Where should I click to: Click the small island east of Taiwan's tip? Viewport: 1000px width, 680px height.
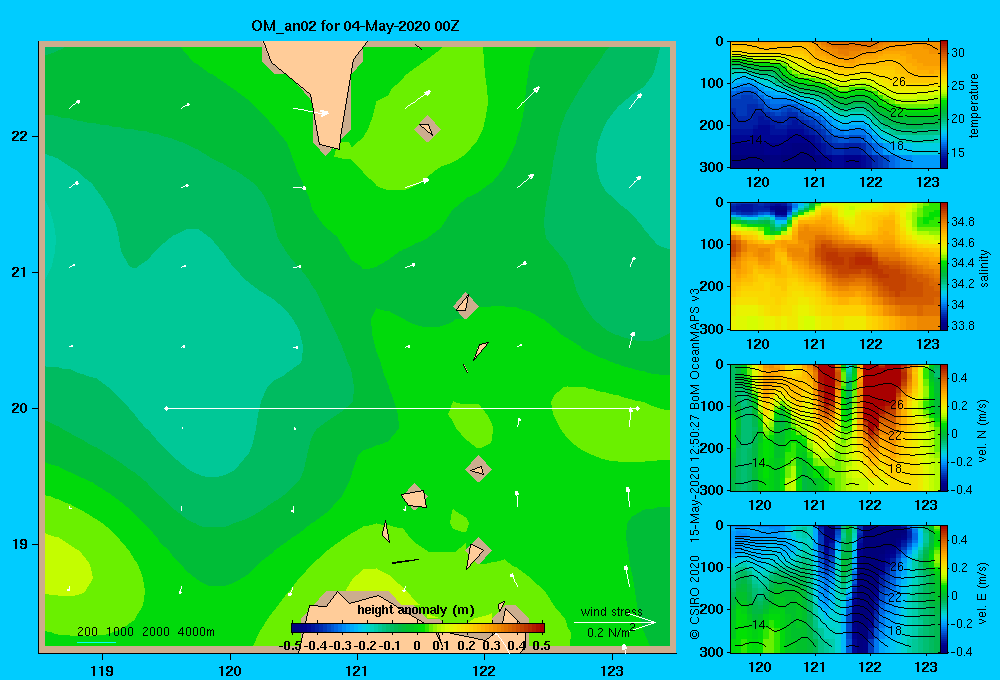coord(427,129)
